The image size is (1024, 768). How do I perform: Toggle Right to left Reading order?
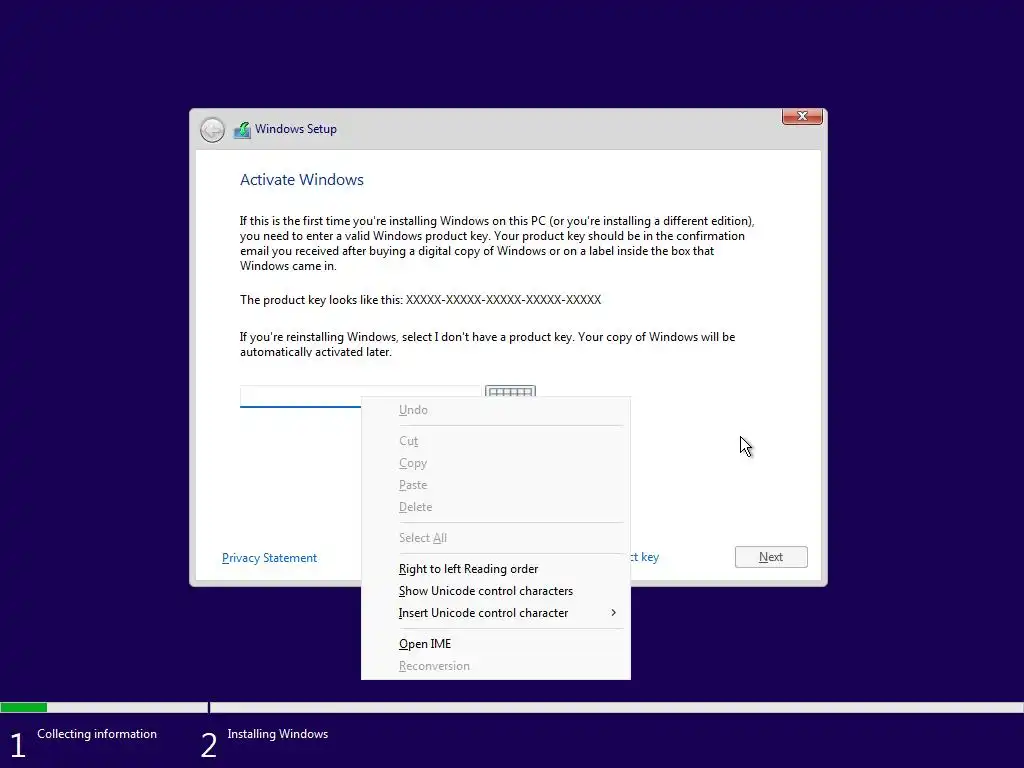click(495, 569)
